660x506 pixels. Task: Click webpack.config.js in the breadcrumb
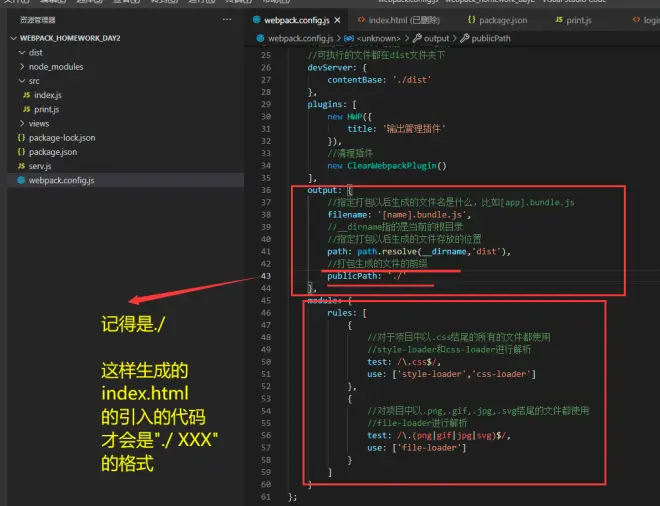pos(301,38)
